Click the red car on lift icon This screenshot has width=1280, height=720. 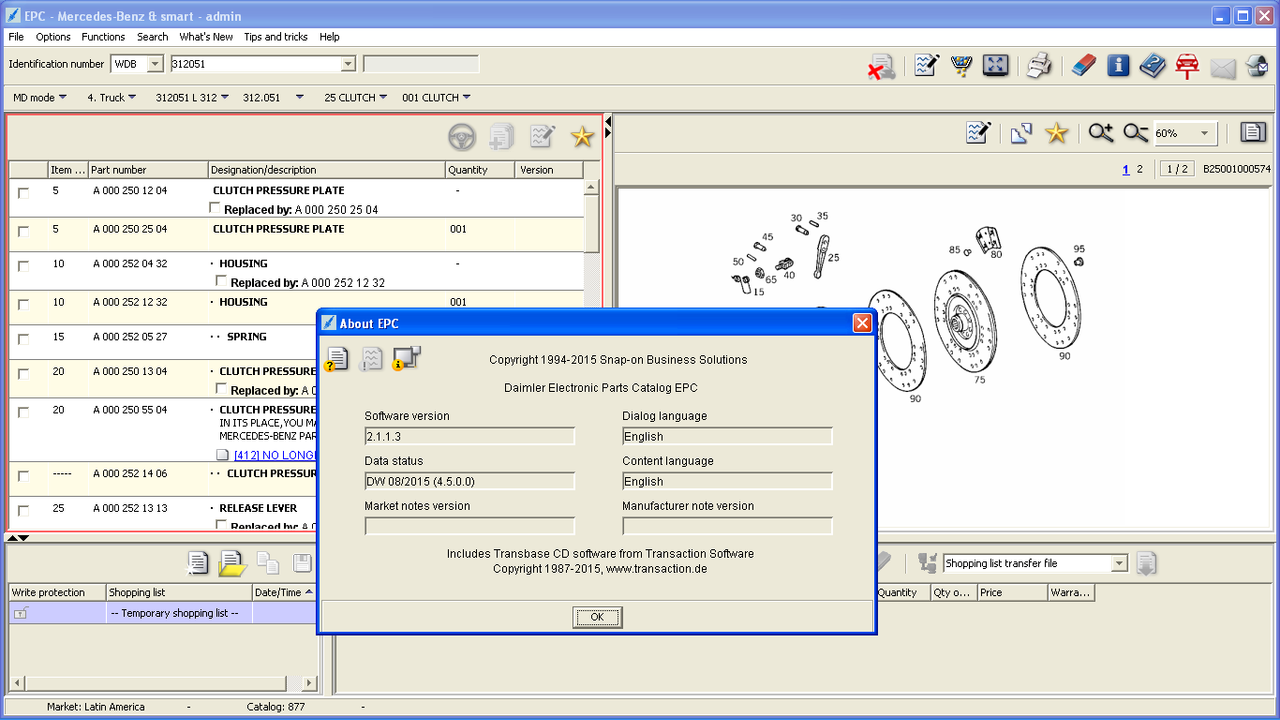click(1187, 66)
